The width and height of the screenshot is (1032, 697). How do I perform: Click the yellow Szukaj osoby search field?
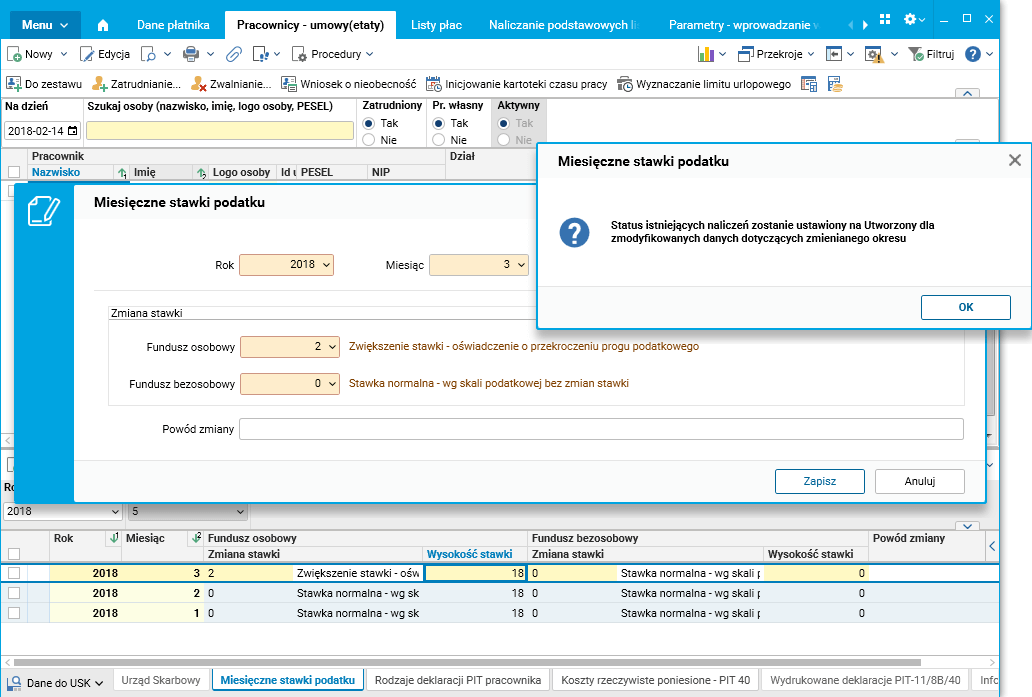(220, 130)
